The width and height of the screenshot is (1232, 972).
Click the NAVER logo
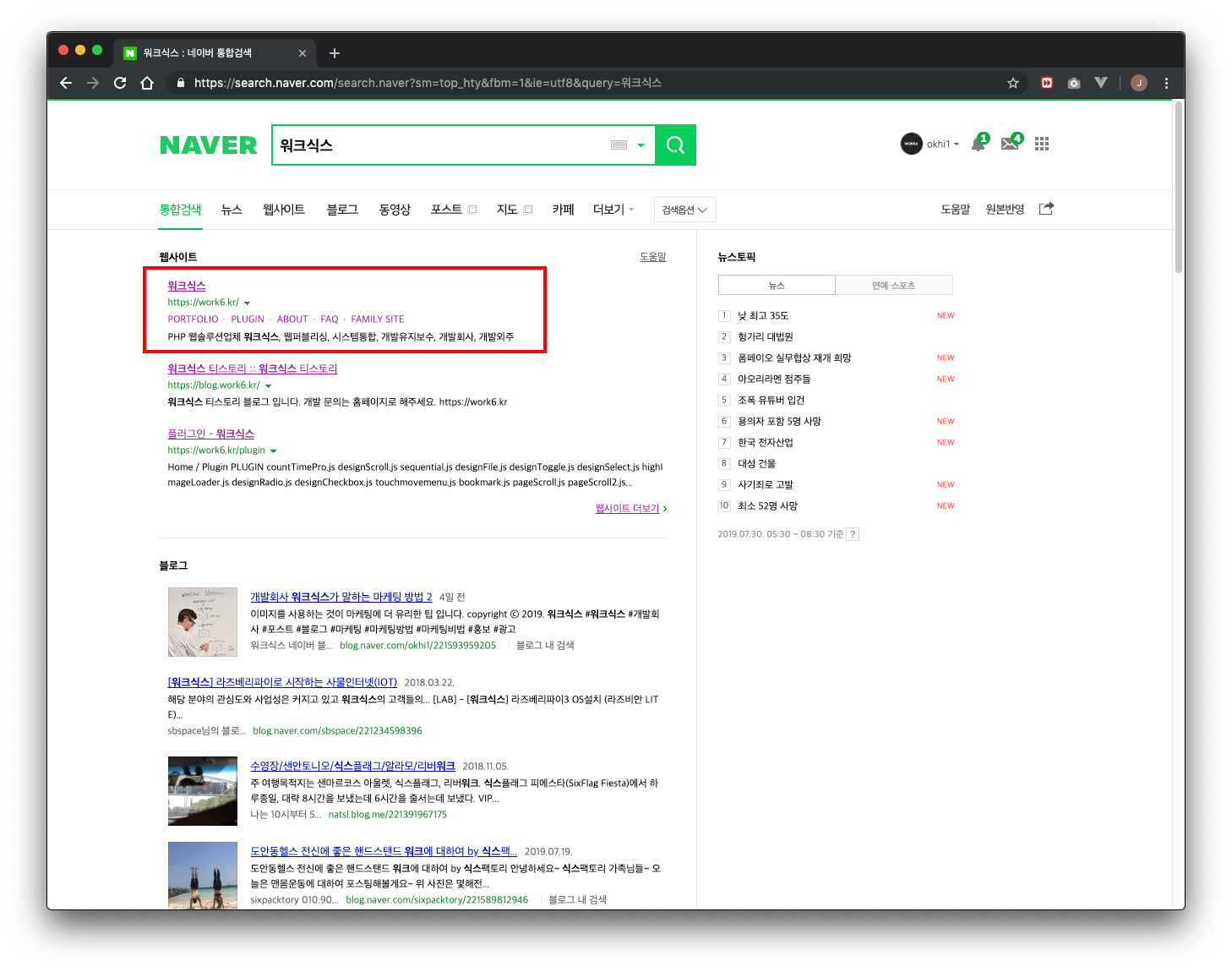coord(208,145)
